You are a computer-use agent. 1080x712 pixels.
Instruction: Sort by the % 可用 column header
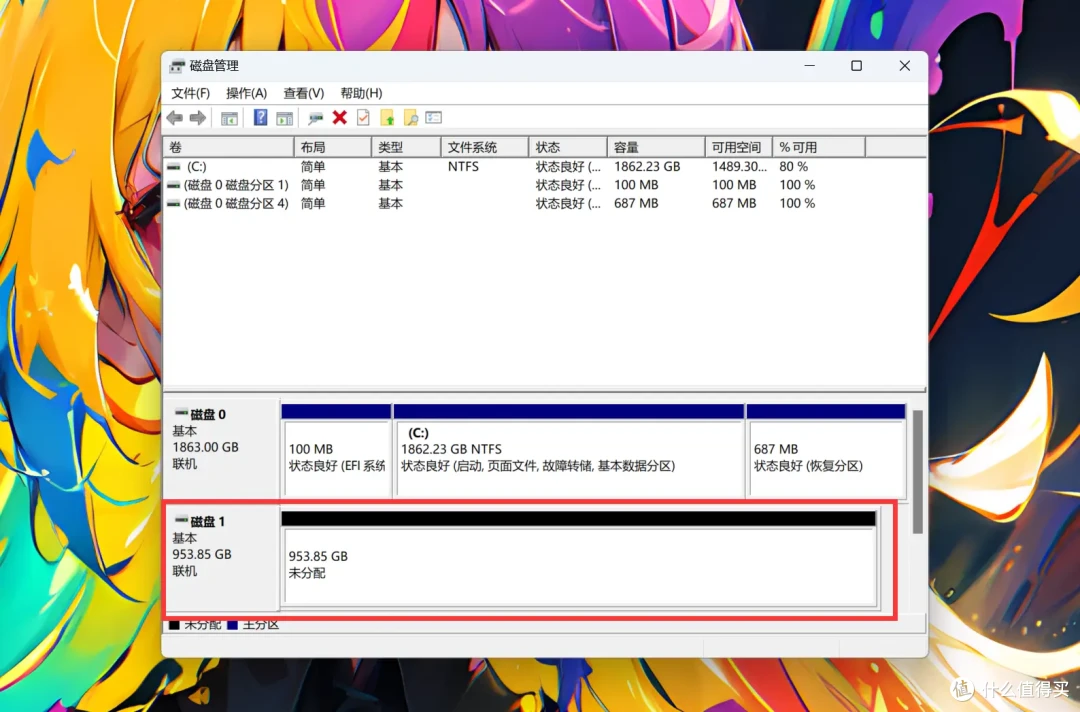coord(819,147)
